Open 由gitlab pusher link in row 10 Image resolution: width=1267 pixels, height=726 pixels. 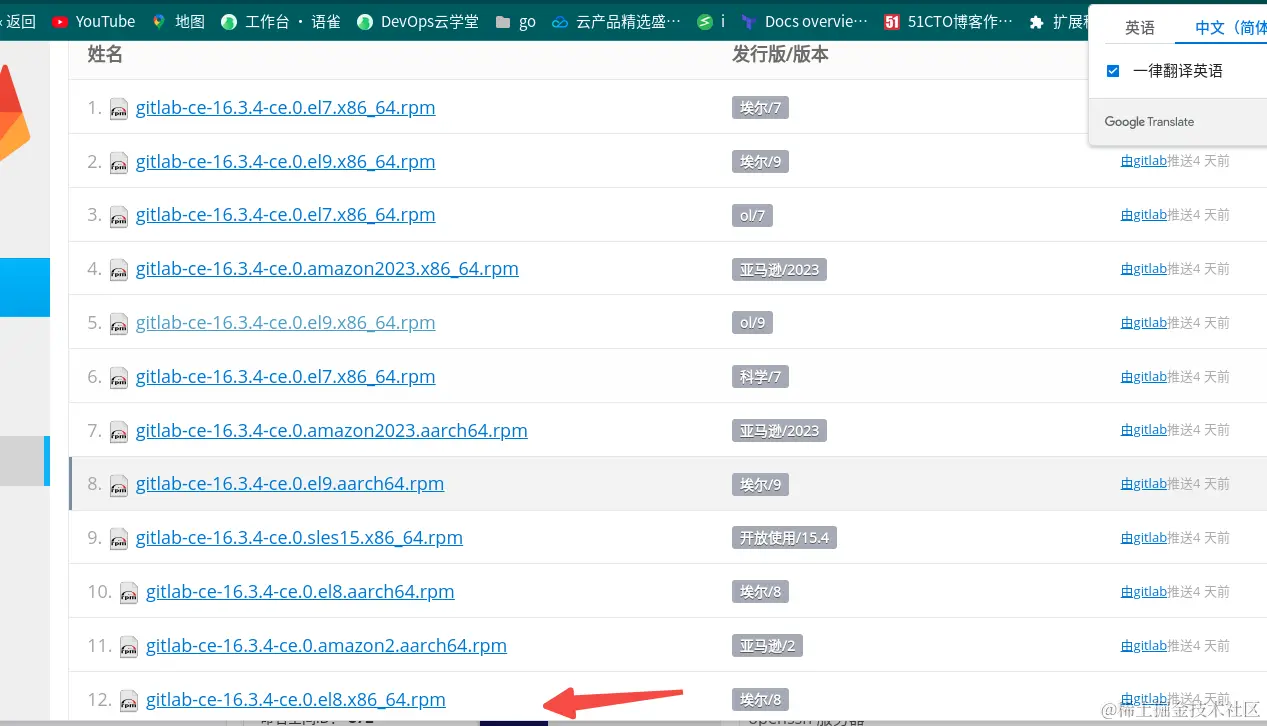[x=1144, y=592]
